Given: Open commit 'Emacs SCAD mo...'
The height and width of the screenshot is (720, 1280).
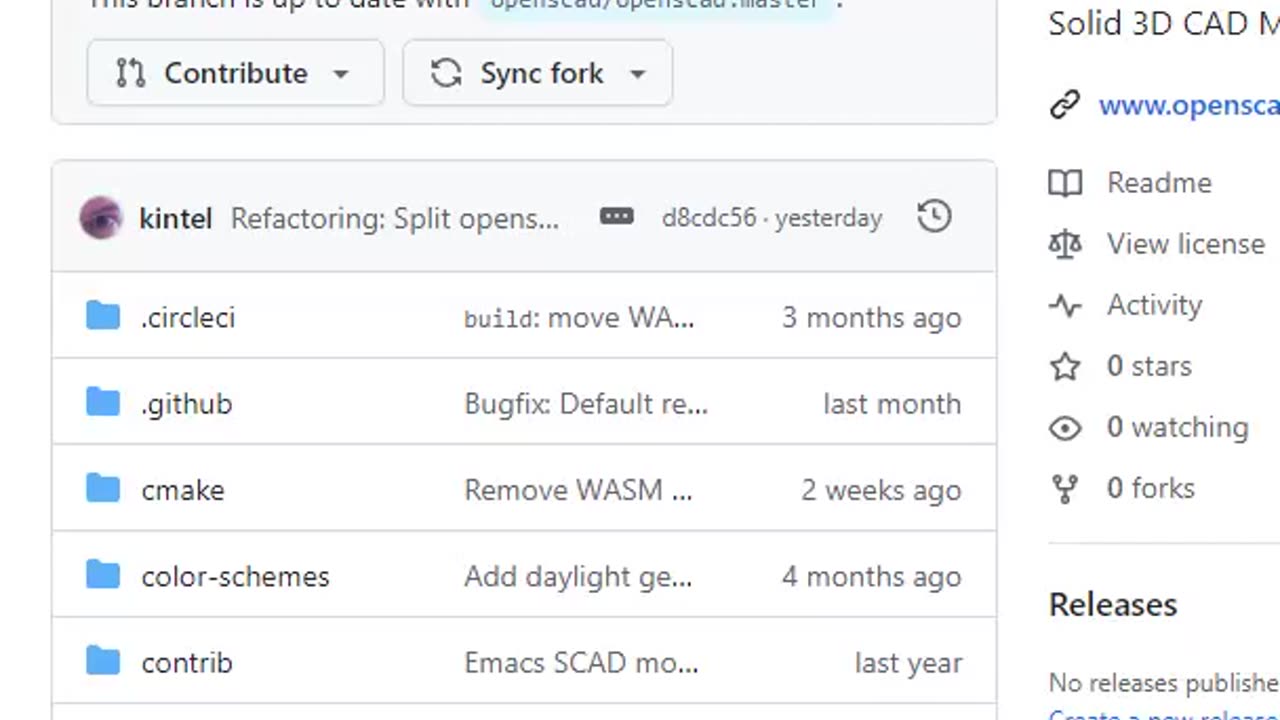Looking at the screenshot, I should click(581, 663).
